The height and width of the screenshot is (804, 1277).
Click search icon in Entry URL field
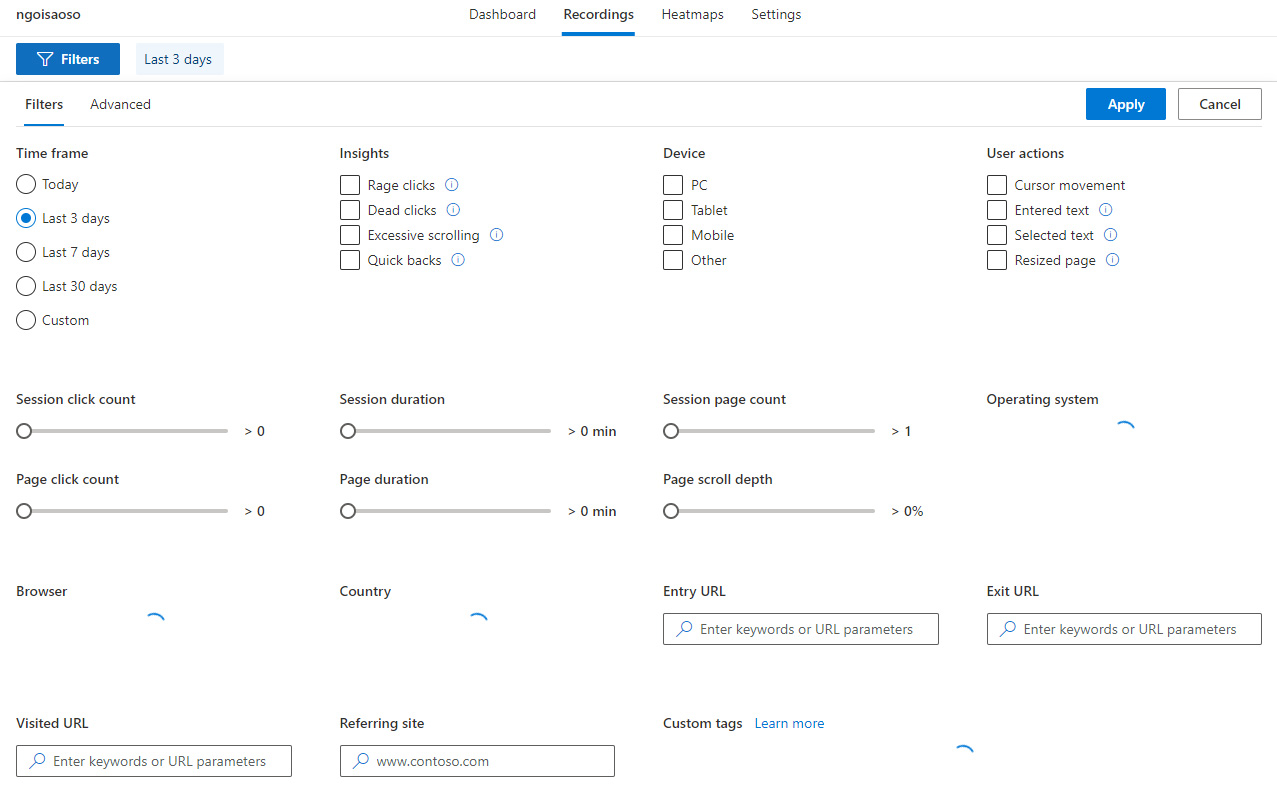pyautogui.click(x=684, y=629)
